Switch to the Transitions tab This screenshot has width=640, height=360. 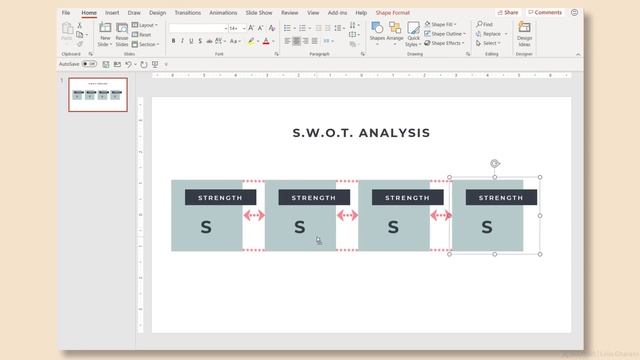point(188,13)
